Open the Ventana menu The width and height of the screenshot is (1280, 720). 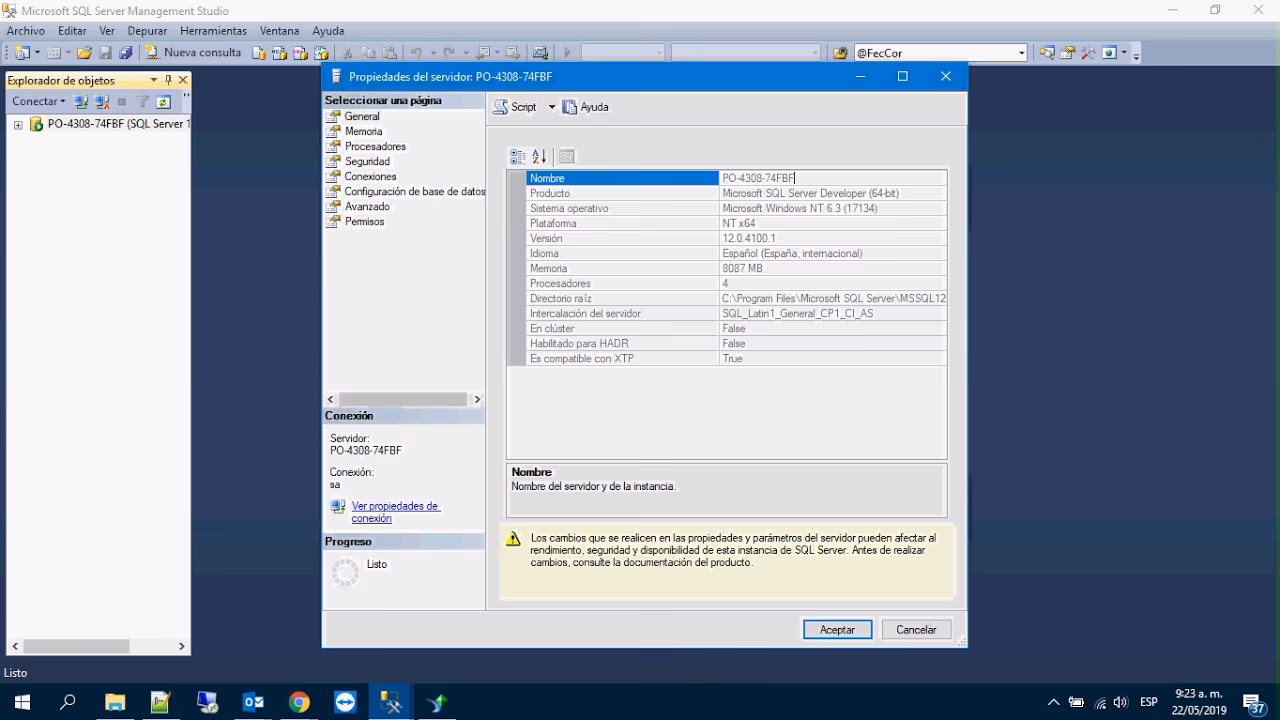280,31
